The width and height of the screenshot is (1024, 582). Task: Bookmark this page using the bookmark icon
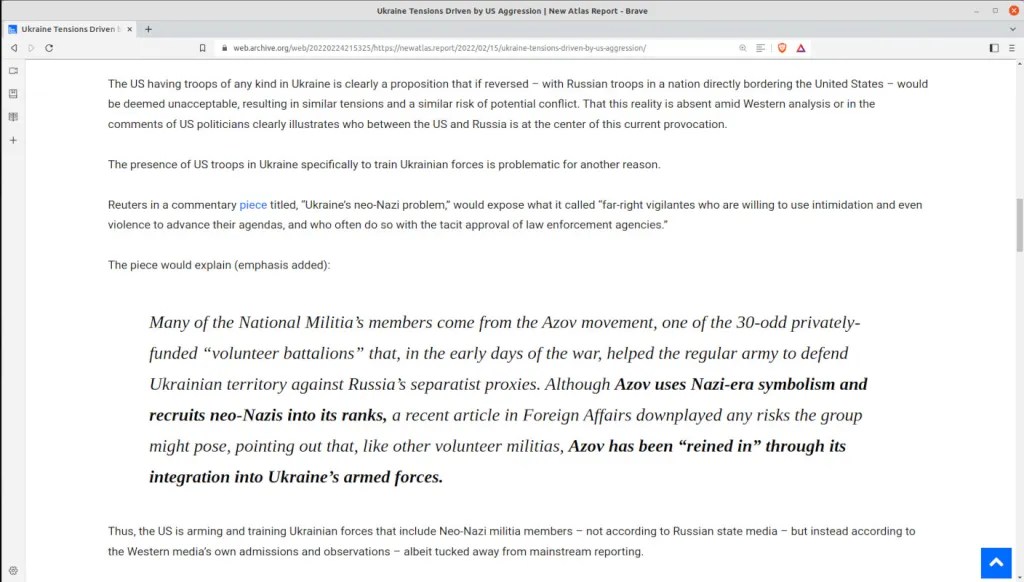point(202,48)
